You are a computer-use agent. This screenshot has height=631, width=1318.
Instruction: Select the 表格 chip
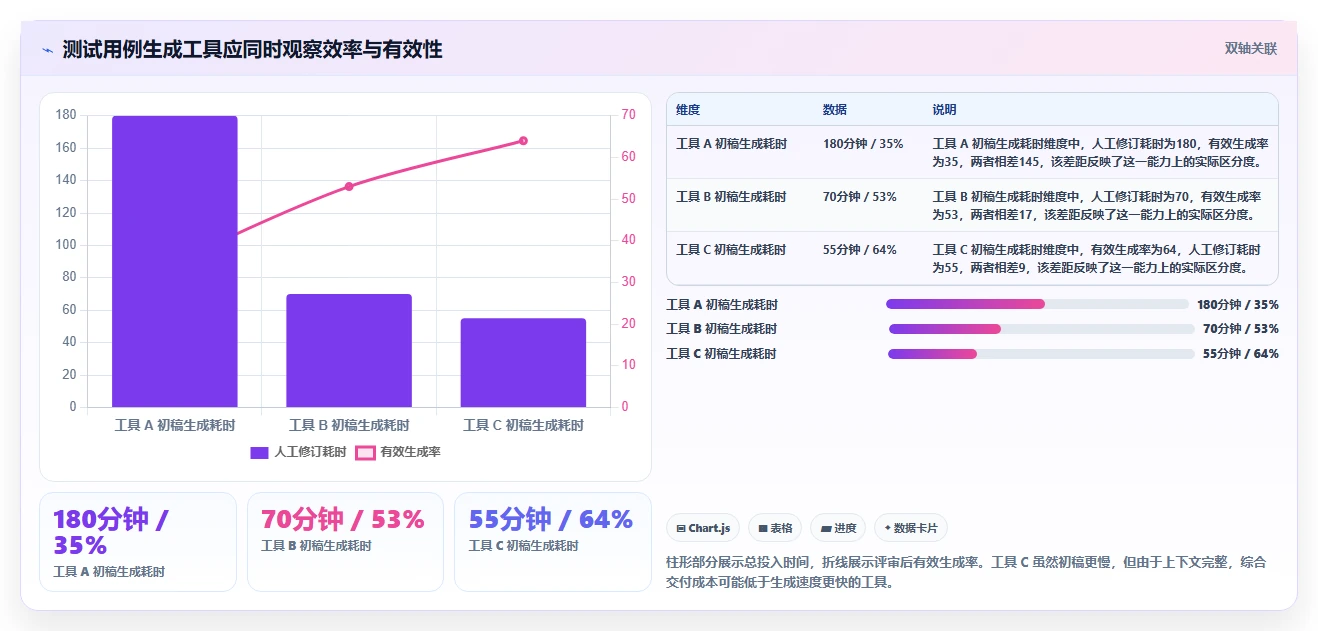(x=775, y=528)
